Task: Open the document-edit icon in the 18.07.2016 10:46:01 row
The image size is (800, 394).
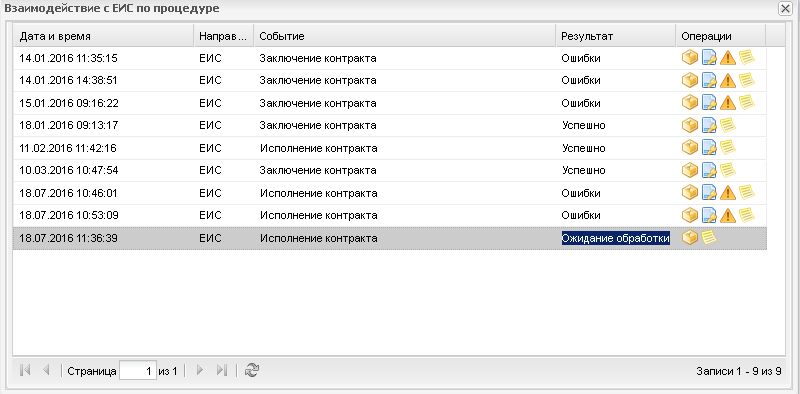Action: coord(709,192)
